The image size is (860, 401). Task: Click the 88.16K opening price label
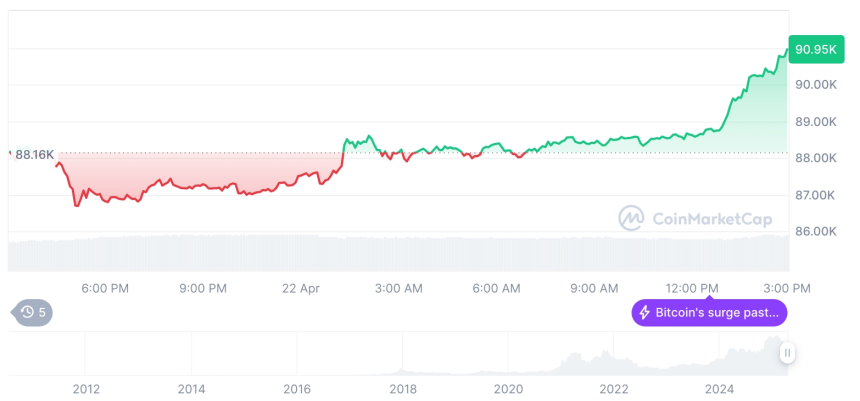point(35,154)
